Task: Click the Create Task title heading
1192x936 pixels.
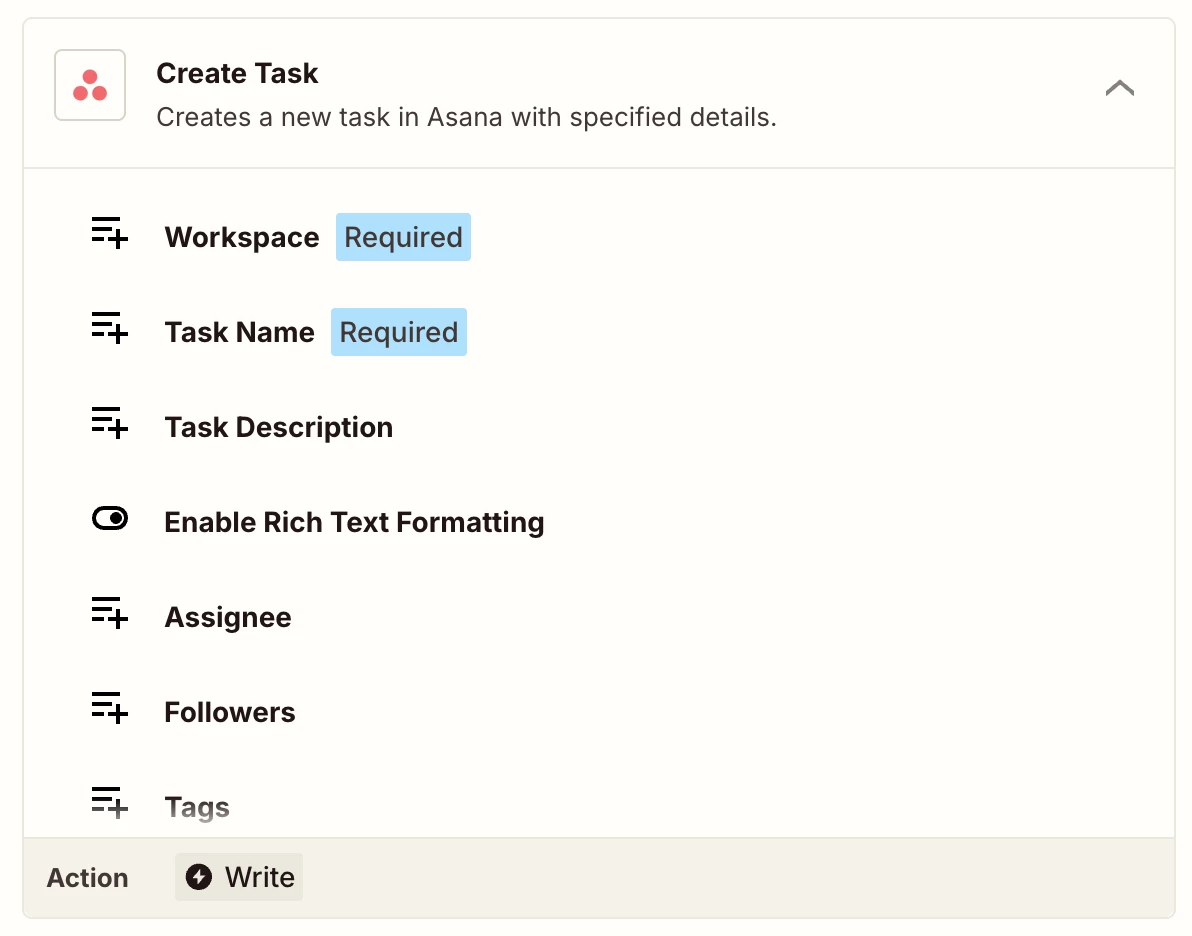Action: 237,74
